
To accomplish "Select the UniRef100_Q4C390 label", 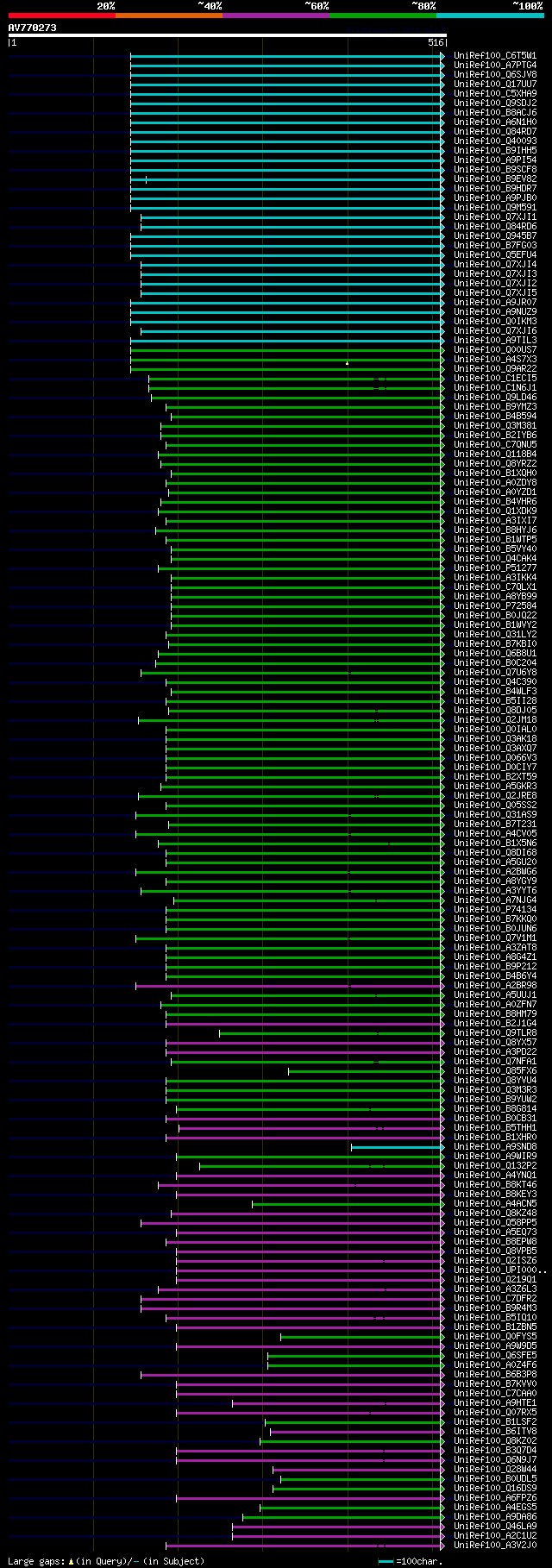I will tap(495, 682).
